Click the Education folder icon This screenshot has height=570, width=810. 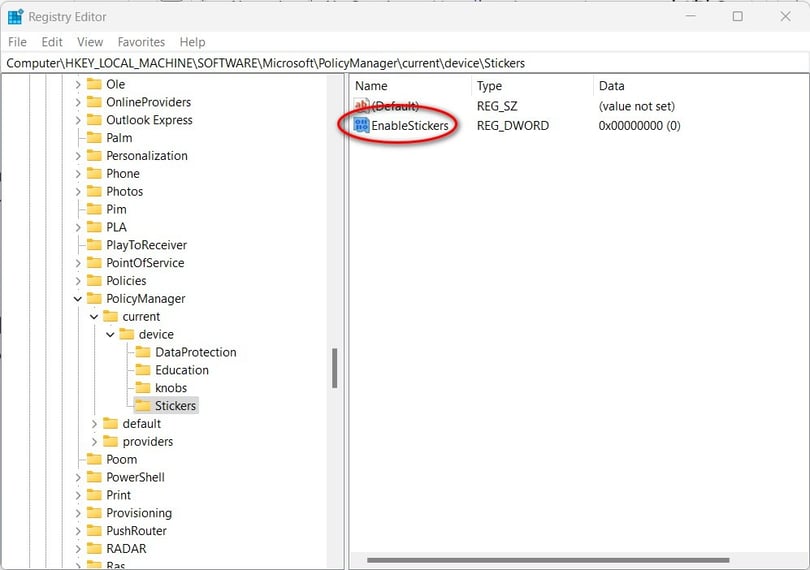(143, 370)
